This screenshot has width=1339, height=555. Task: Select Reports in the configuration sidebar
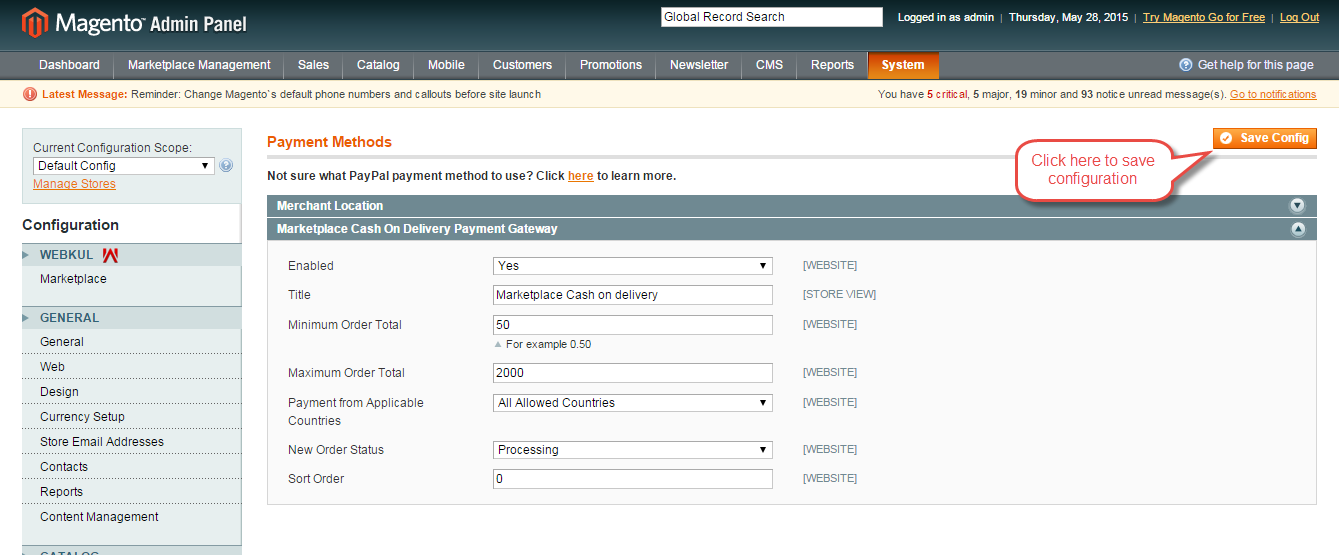click(61, 492)
